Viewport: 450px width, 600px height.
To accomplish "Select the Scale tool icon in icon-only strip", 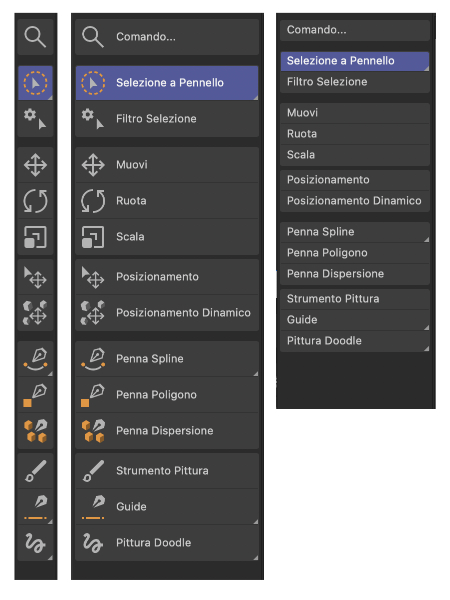I will click(x=35, y=237).
